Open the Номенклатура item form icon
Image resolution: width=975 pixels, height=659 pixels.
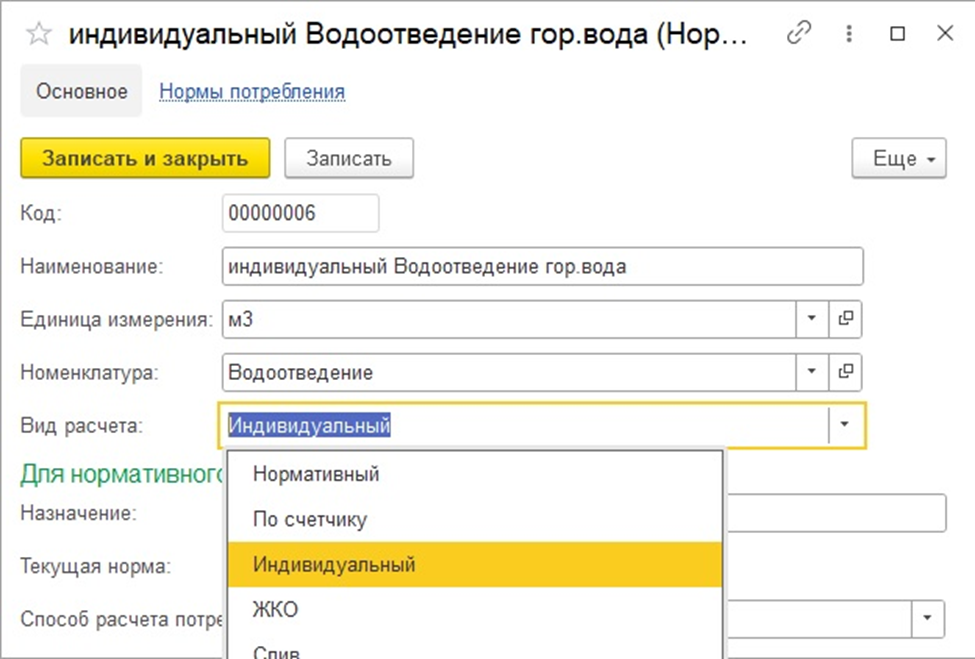tap(846, 372)
